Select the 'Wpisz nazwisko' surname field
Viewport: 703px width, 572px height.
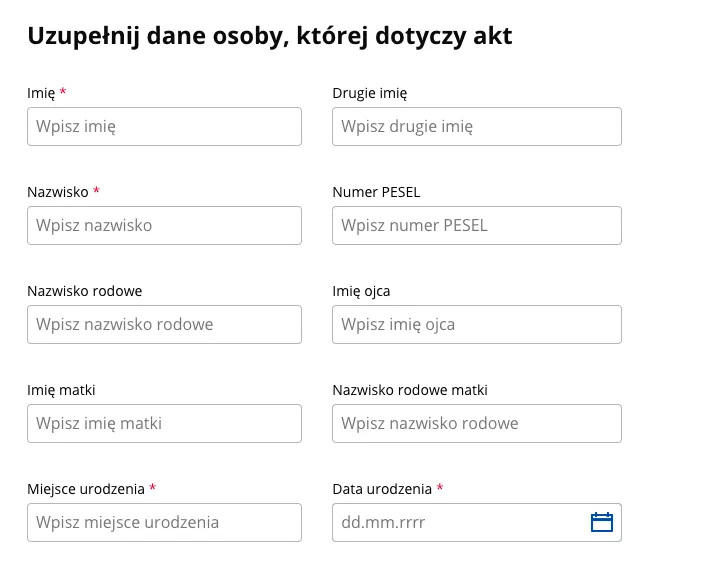coord(164,226)
